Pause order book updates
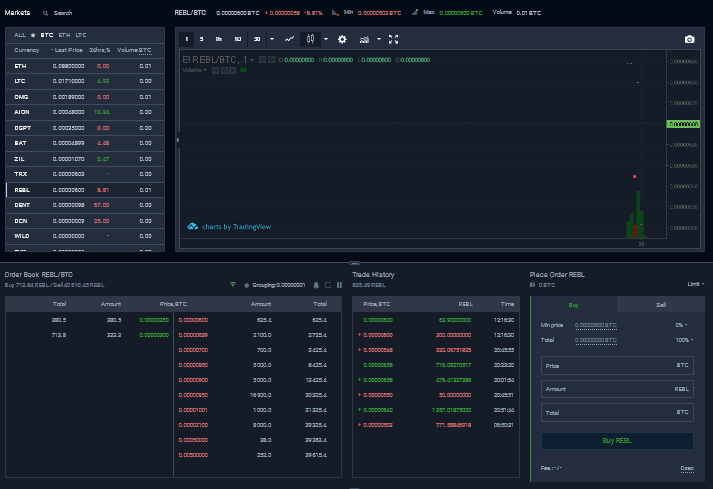Viewport: 713px width, 489px height. pos(339,285)
